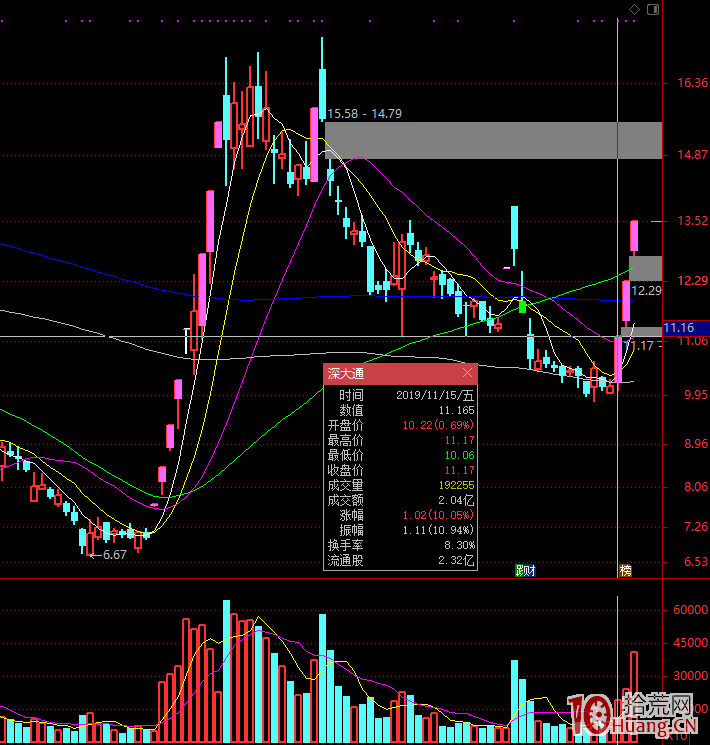Screen dimensions: 710x745
Task: Click the 涨幅 value 1.02(10.05%)
Action: 438,514
